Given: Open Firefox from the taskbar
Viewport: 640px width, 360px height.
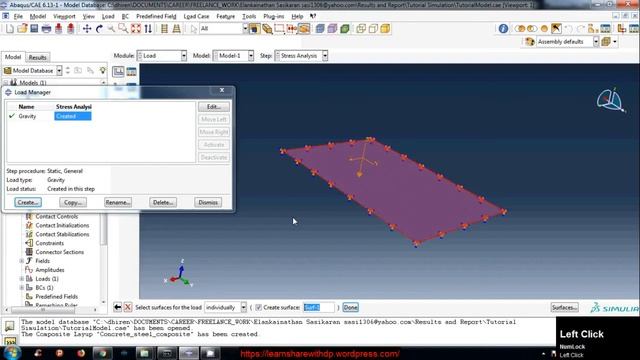Looking at the screenshot, I should pos(81,353).
